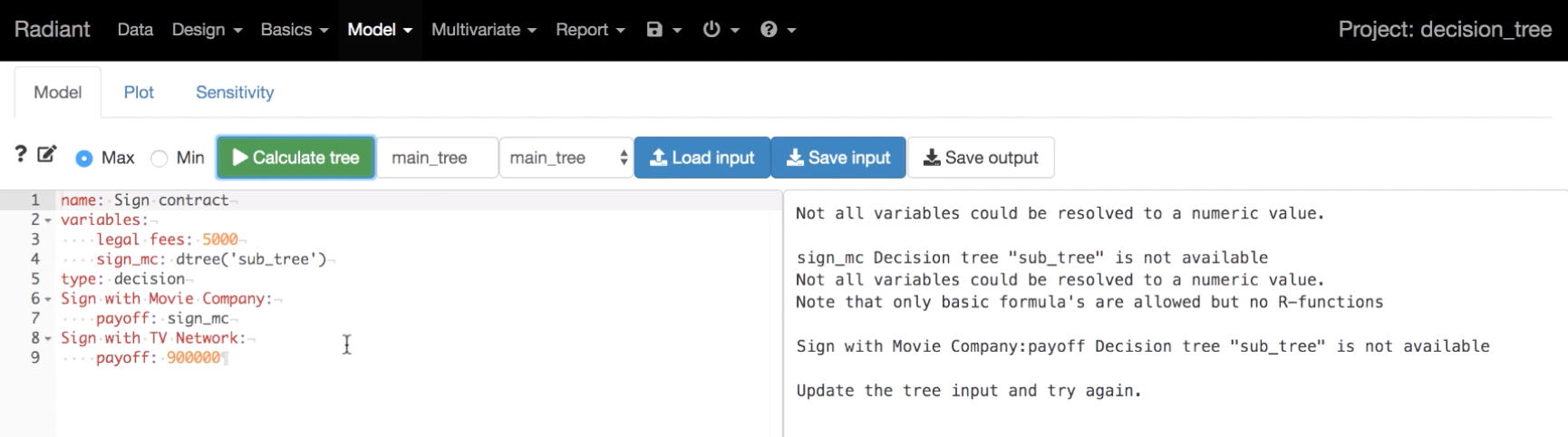Viewport: 1568px width, 437px height.
Task: Open the help circle icon menu in navbar
Action: (778, 30)
